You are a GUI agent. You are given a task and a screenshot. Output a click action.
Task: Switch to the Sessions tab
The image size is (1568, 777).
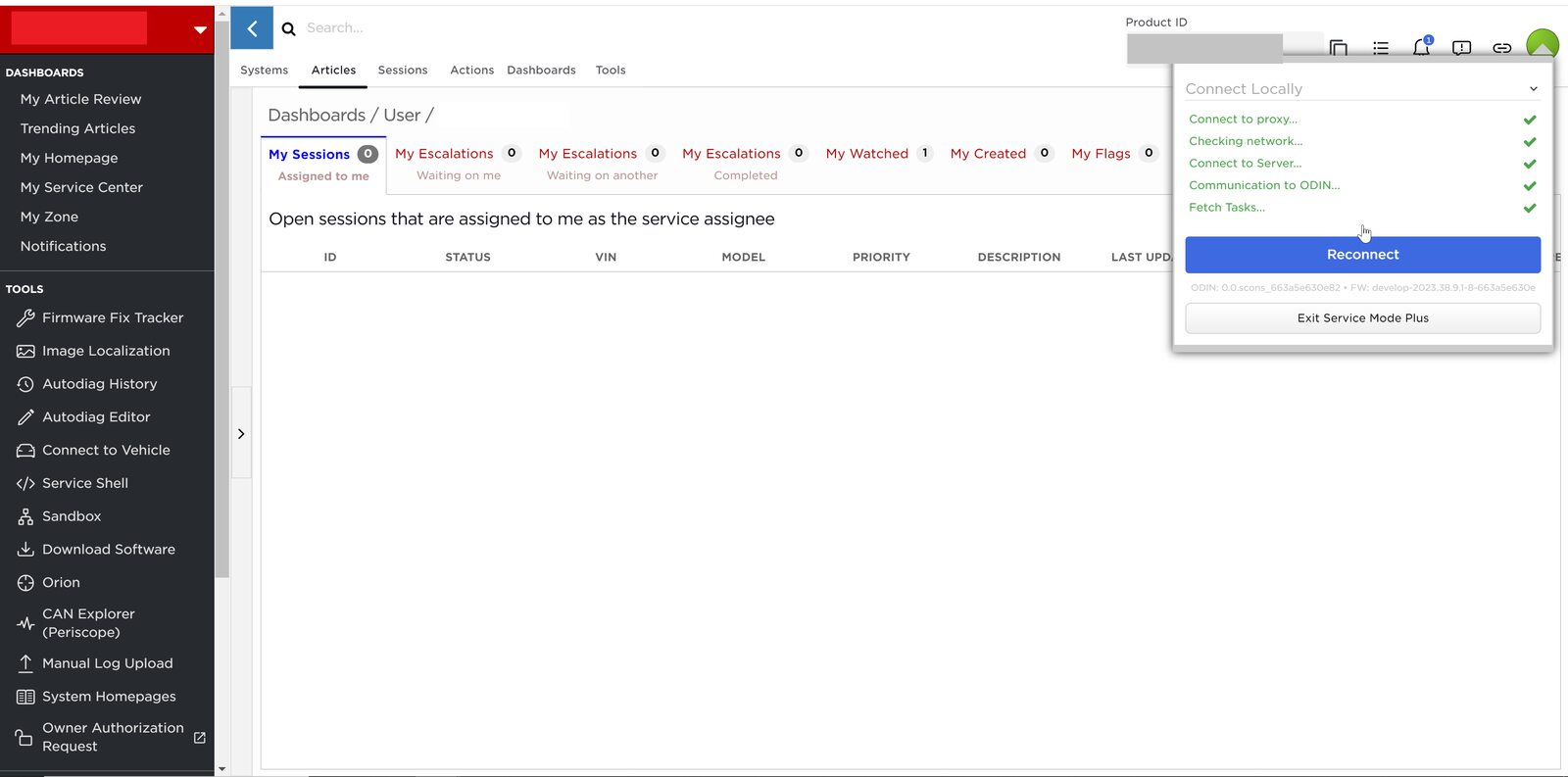pos(402,71)
